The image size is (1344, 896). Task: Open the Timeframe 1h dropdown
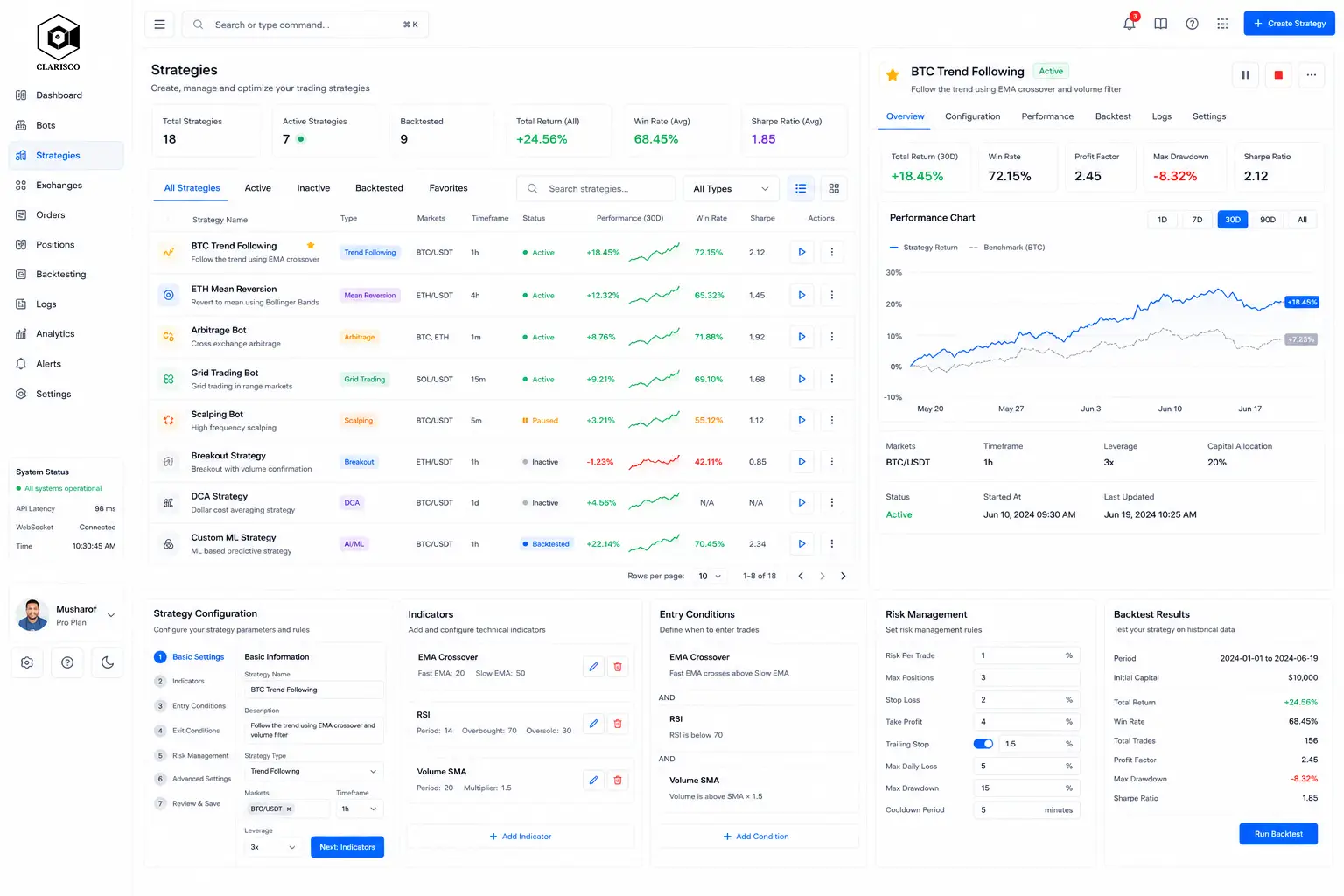(x=359, y=808)
